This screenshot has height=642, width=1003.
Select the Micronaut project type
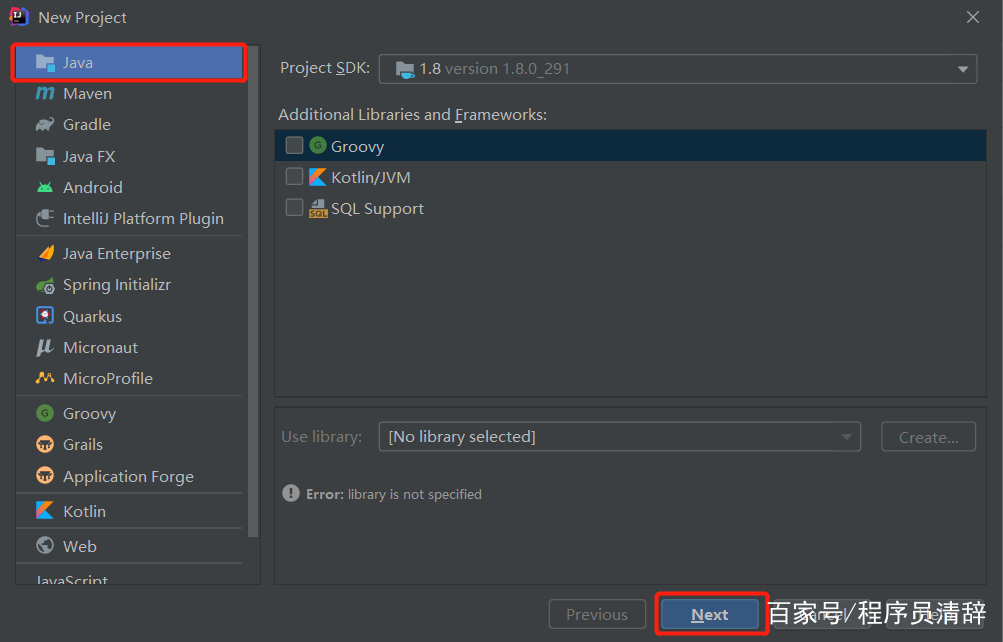129,347
